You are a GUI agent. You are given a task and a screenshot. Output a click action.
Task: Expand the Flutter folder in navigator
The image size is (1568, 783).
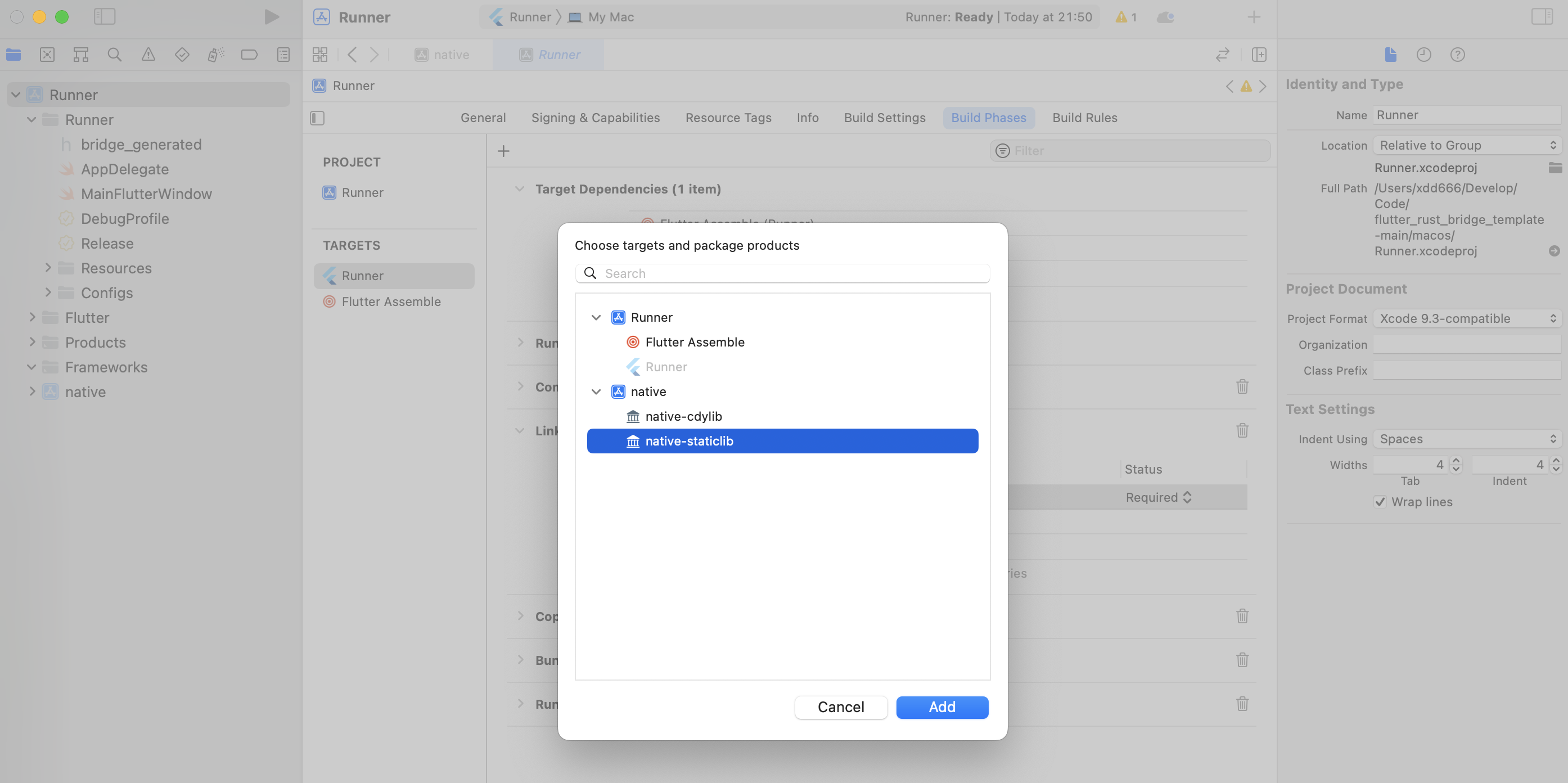click(32, 317)
